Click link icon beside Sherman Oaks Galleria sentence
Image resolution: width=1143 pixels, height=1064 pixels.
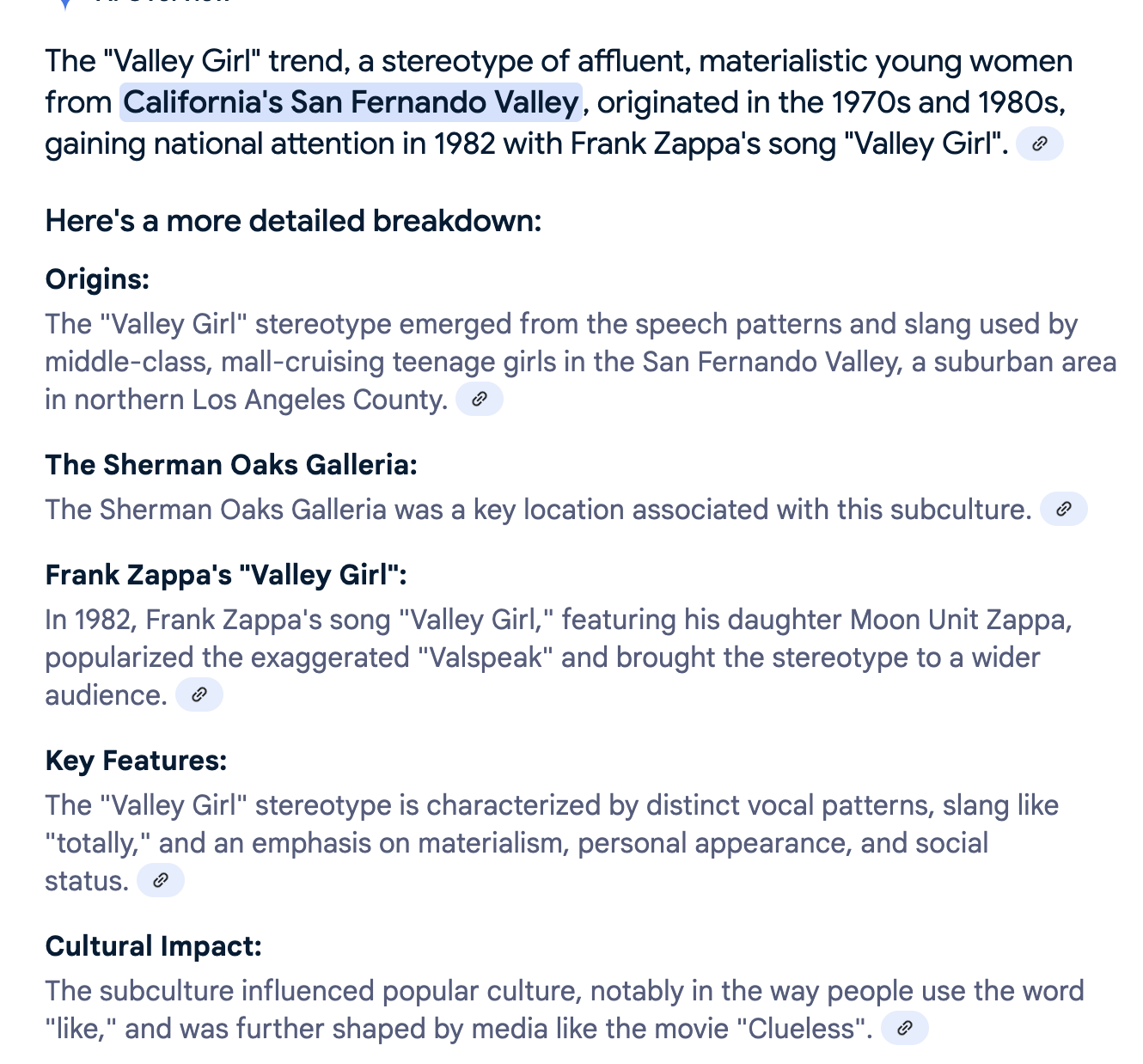point(1063,509)
